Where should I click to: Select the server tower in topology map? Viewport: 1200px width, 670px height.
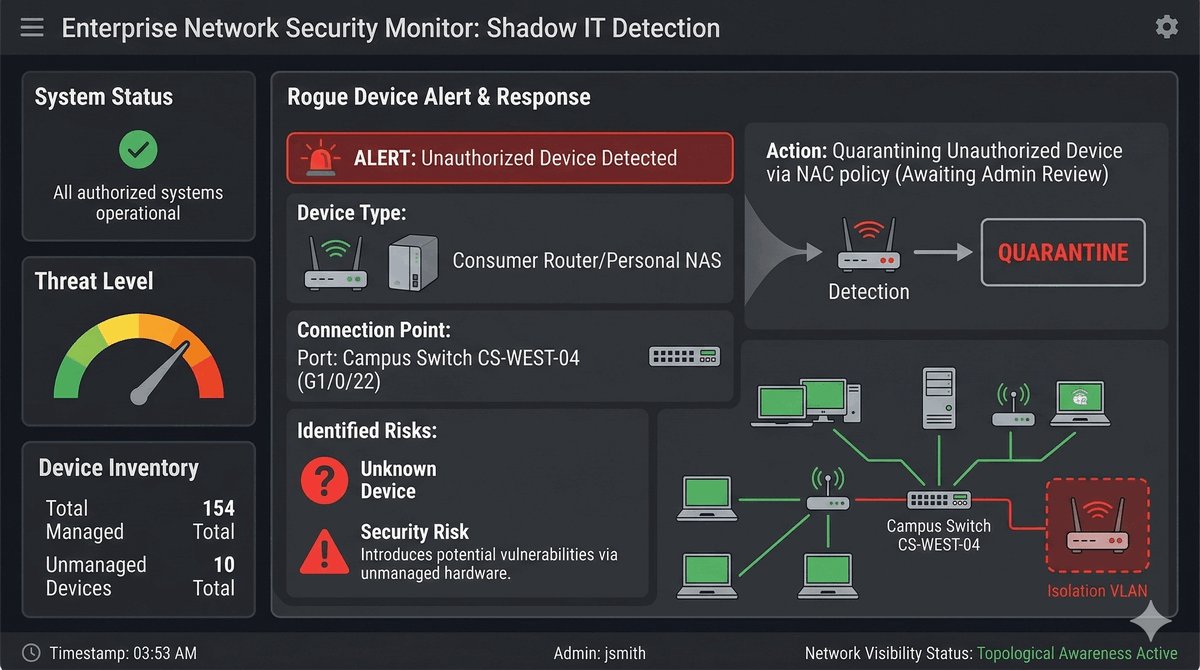coord(939,396)
